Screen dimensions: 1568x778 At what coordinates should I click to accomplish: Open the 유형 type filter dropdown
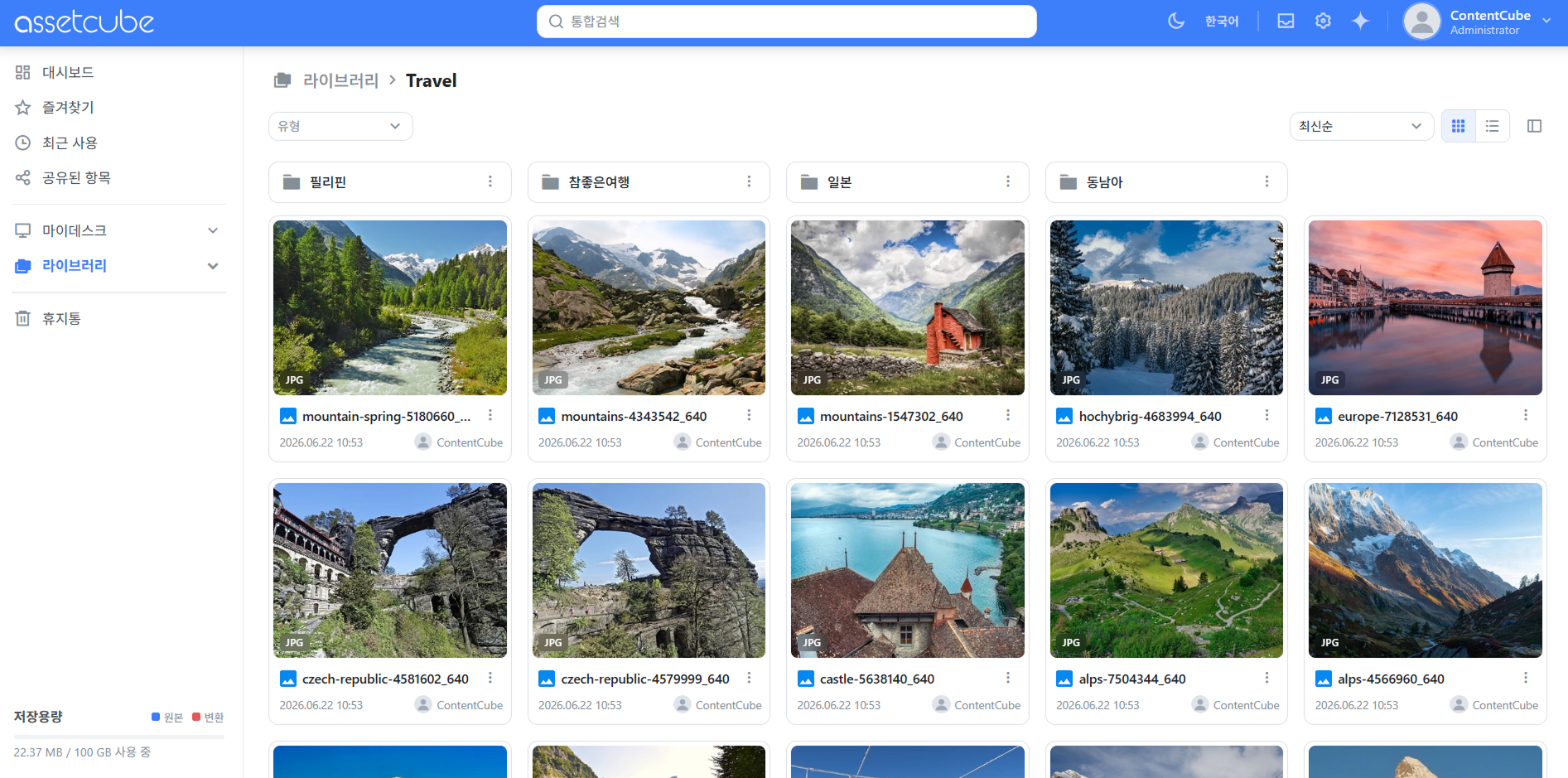click(340, 126)
